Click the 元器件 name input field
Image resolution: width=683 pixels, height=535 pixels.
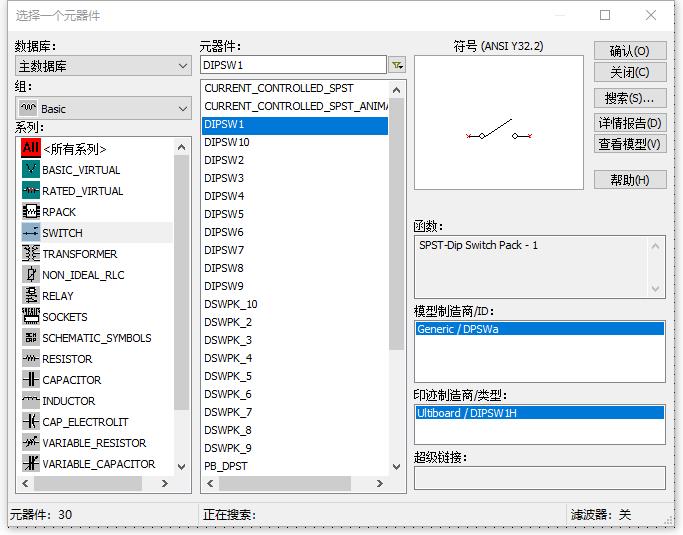294,65
